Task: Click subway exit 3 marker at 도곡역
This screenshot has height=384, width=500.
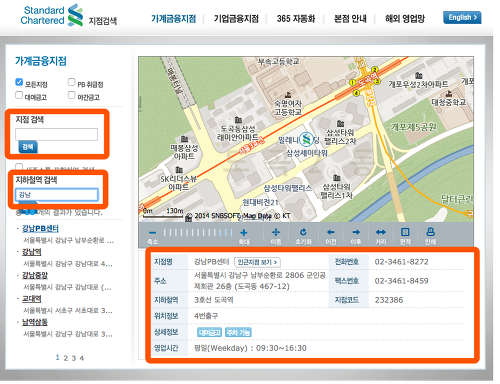Action: [x=377, y=81]
